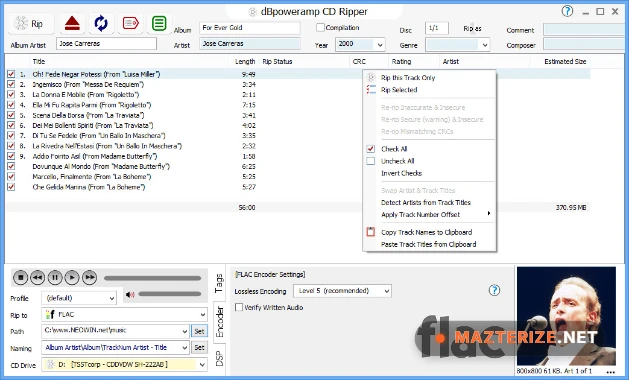
Task: Uncheck track 3 La Donna E Mobile
Action: pyautogui.click(x=11, y=95)
